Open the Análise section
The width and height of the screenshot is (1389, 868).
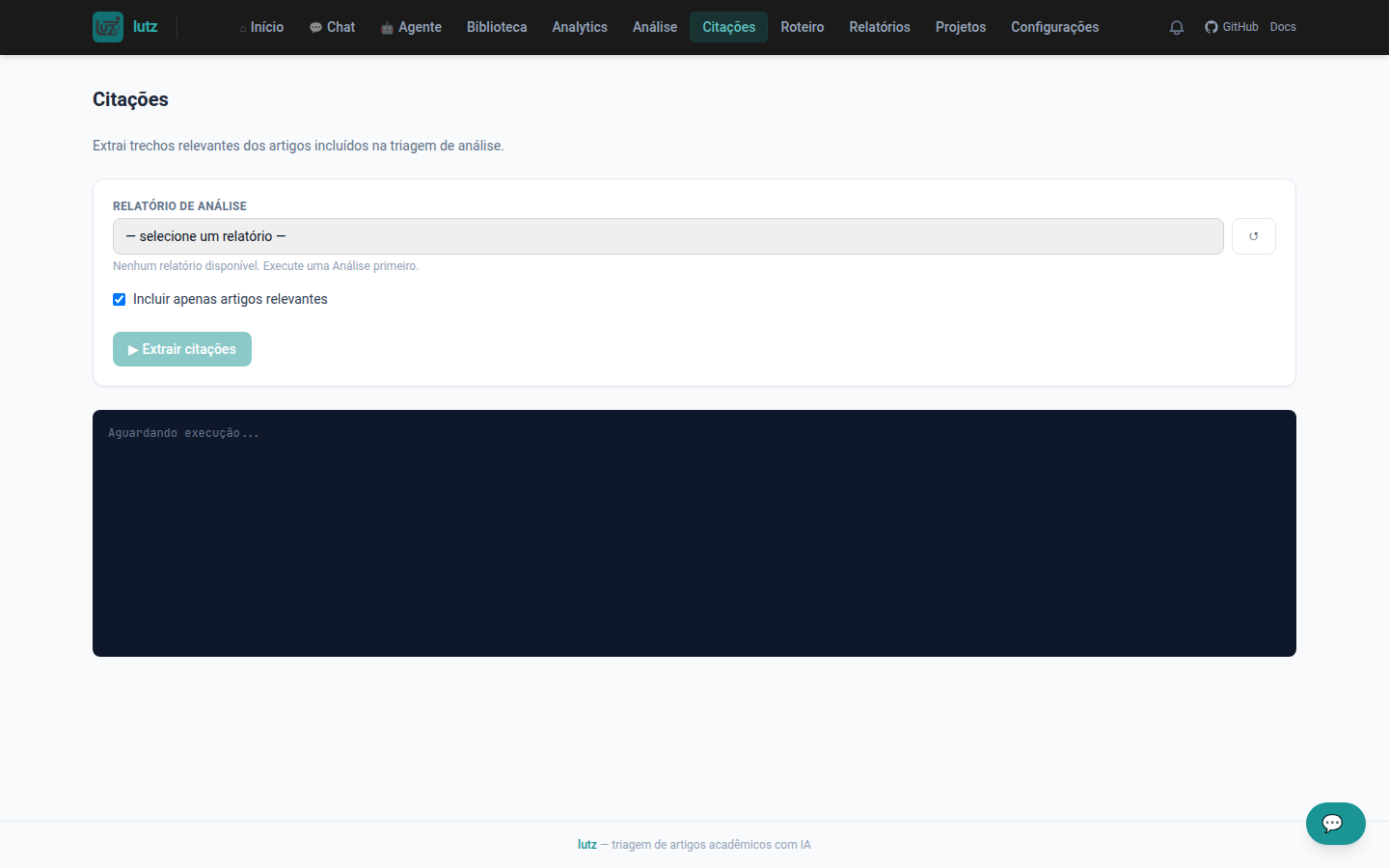[x=655, y=27]
